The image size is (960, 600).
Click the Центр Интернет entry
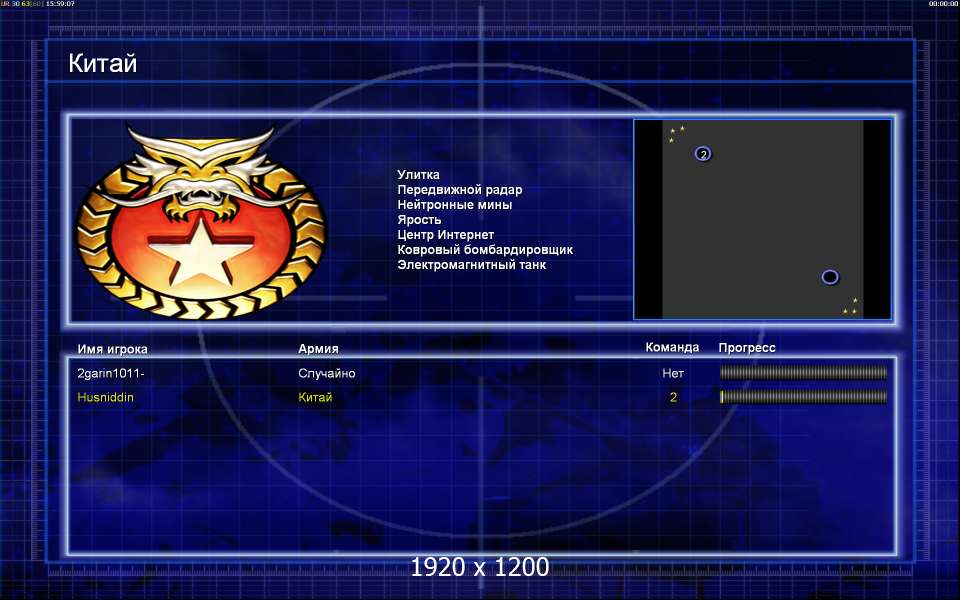point(446,234)
